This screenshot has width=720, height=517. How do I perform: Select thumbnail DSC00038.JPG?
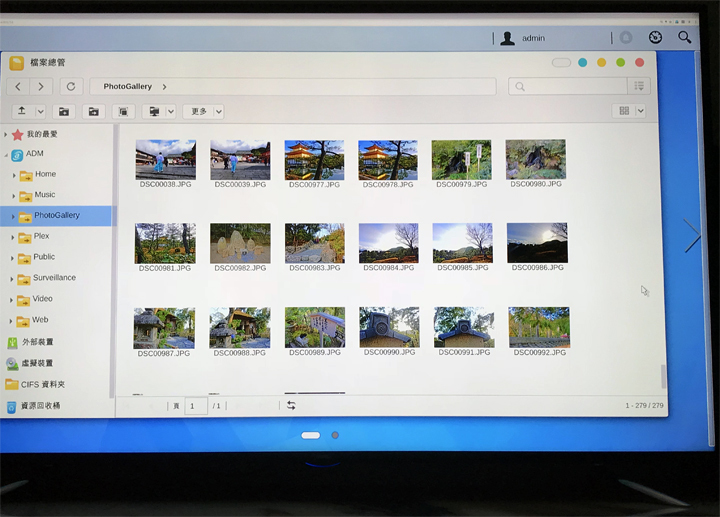coord(166,160)
